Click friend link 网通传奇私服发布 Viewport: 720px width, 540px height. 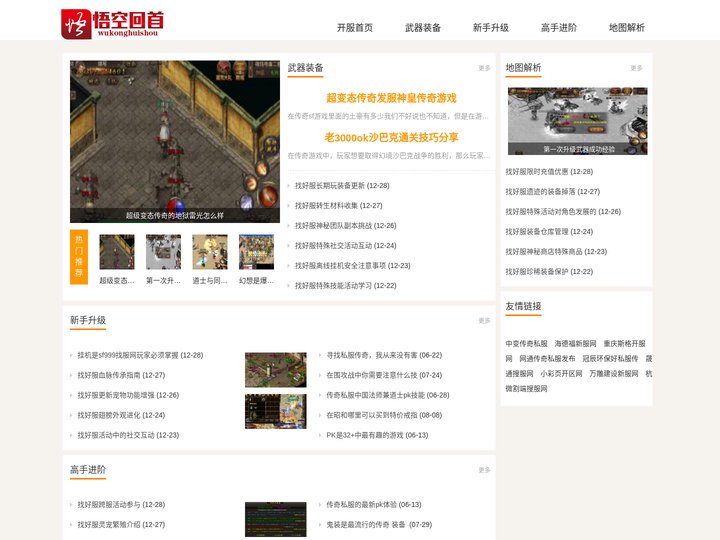pyautogui.click(x=547, y=359)
